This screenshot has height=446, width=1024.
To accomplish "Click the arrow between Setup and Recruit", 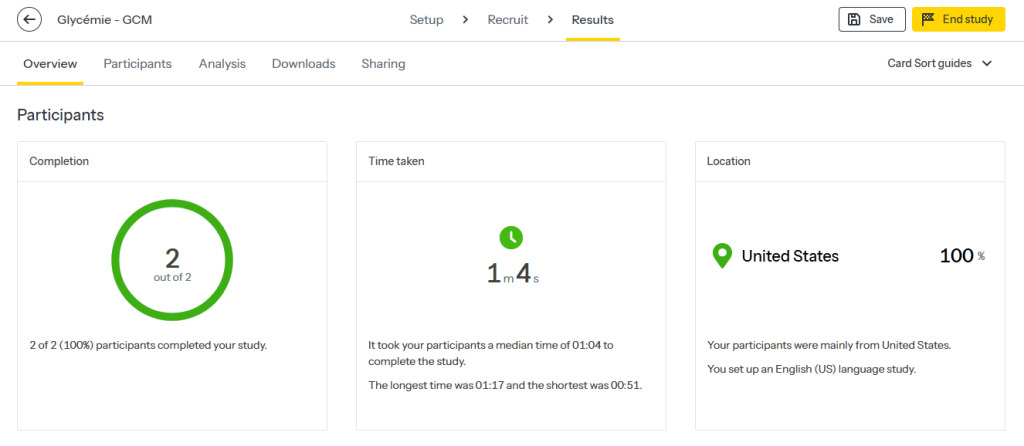I will 465,20.
